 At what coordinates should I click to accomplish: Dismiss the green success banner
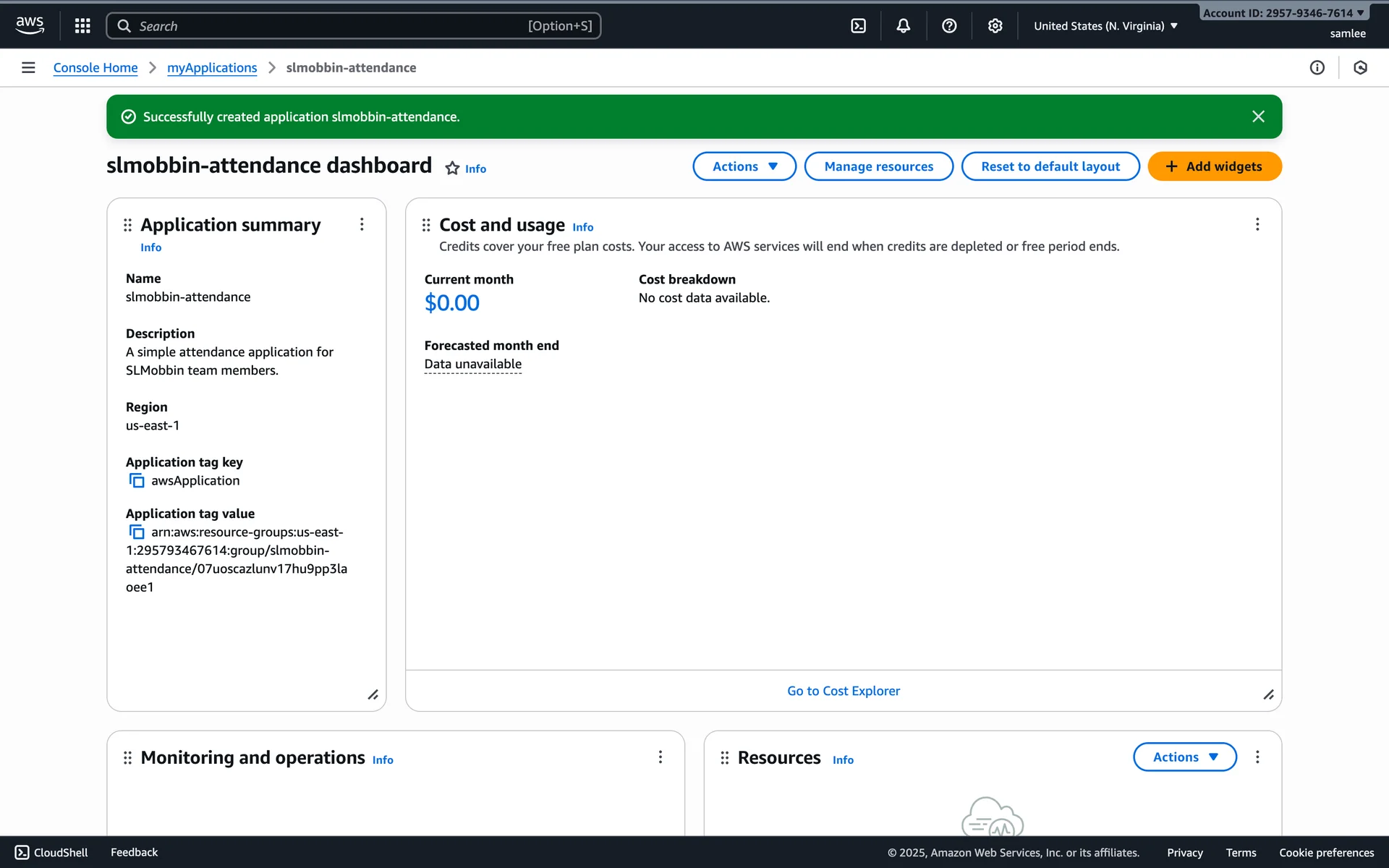coord(1258,116)
